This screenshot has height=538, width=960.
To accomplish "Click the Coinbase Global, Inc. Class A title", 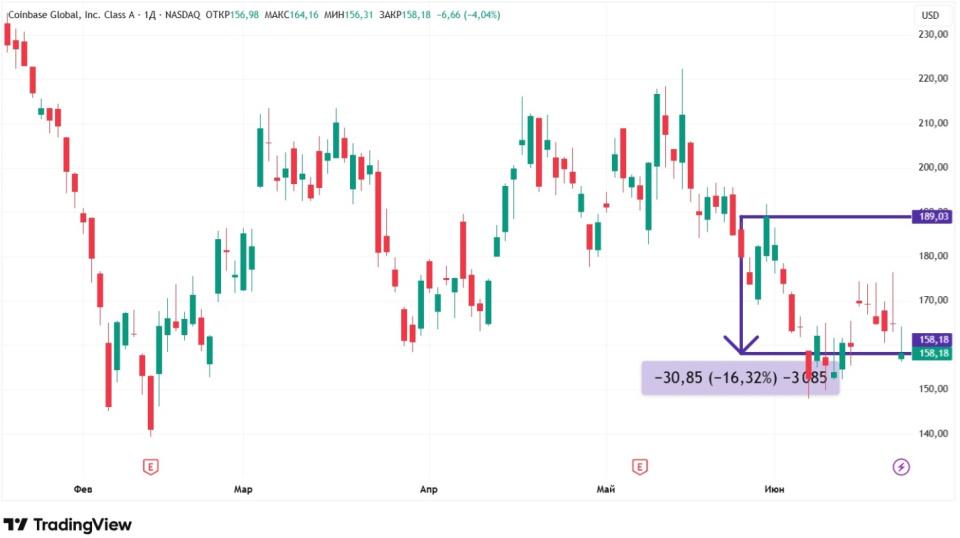I will coord(72,15).
